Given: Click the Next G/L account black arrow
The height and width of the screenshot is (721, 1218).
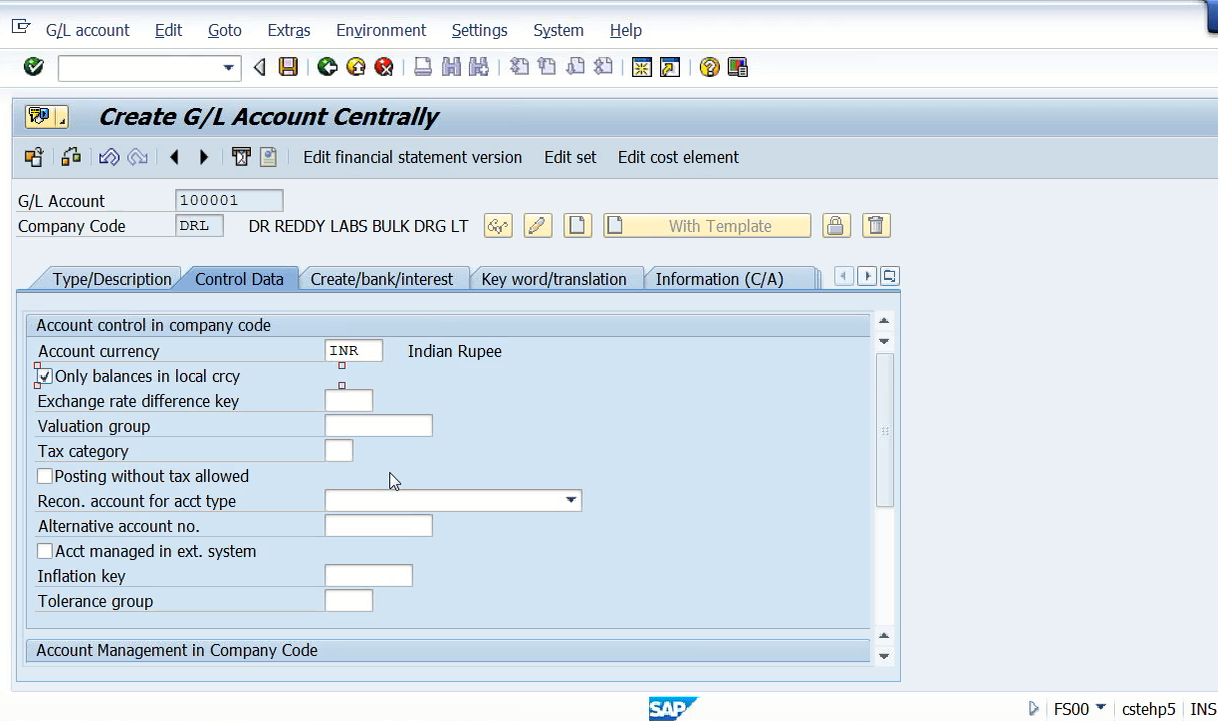Looking at the screenshot, I should click(x=204, y=157).
